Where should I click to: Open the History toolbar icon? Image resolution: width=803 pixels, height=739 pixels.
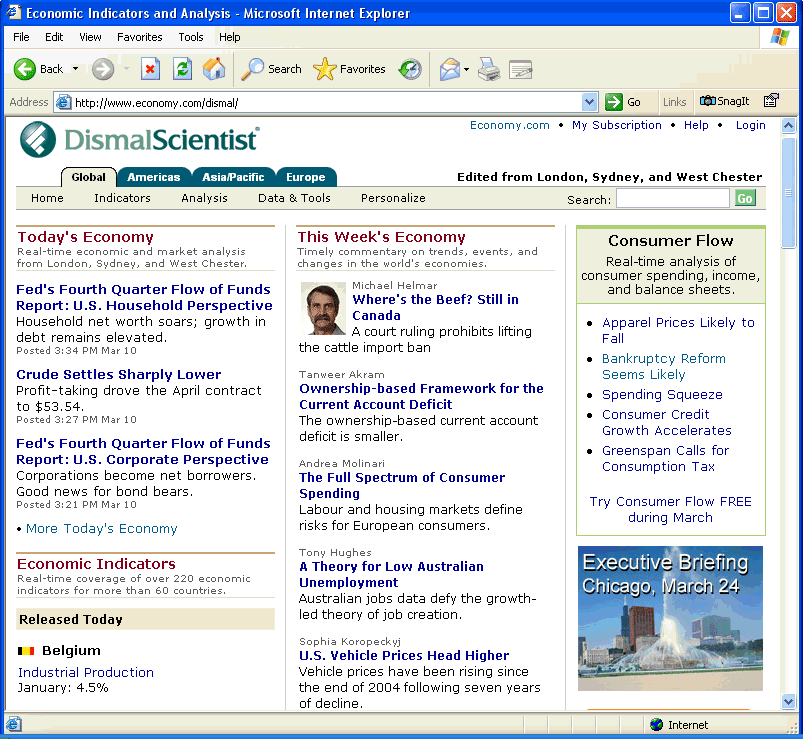[x=410, y=69]
